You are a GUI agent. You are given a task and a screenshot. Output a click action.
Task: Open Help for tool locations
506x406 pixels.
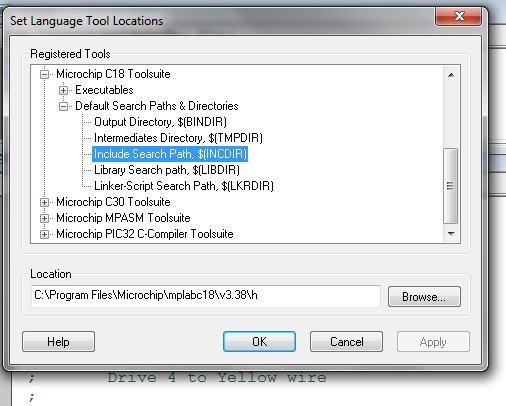coord(58,341)
